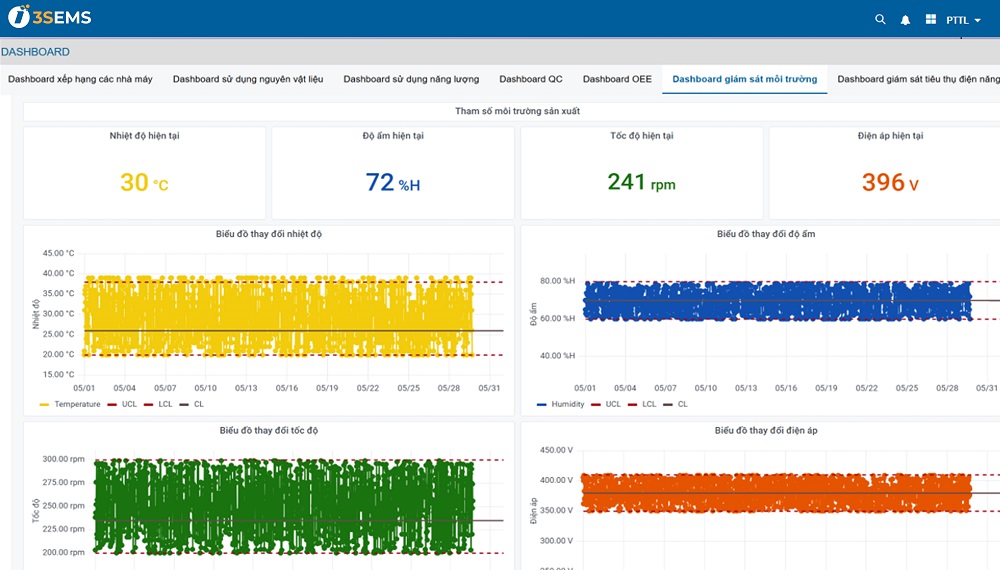The image size is (1000, 570).
Task: Select the Dashboard OEE tab
Action: [617, 79]
